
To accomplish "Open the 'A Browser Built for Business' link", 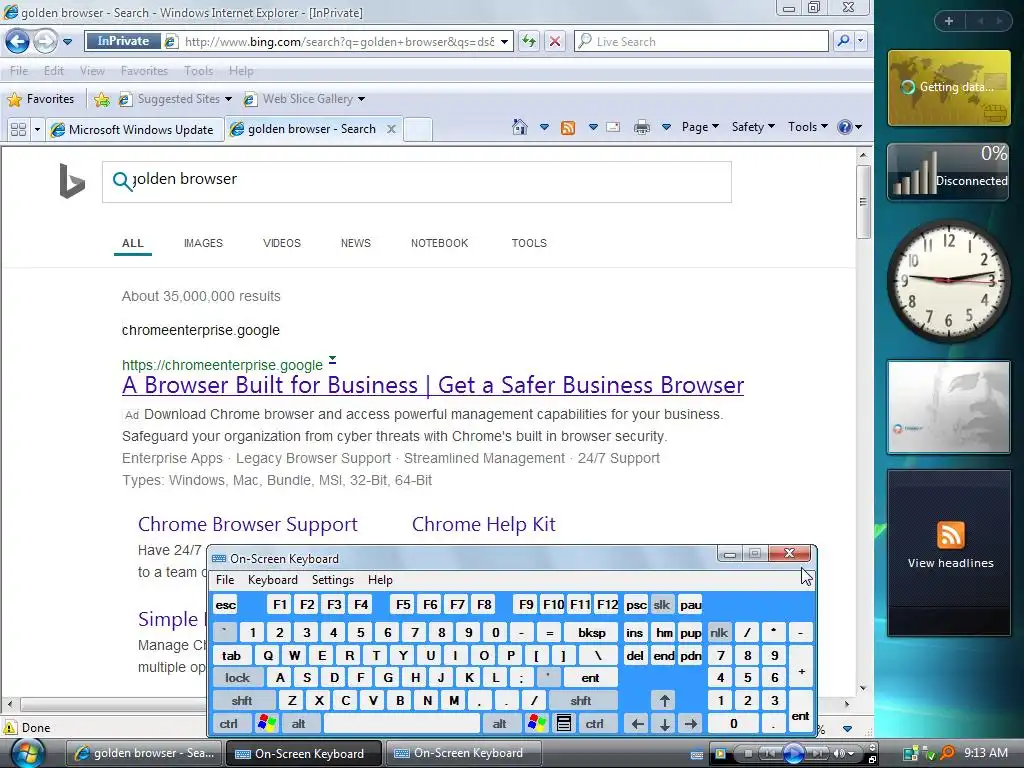I will point(432,385).
